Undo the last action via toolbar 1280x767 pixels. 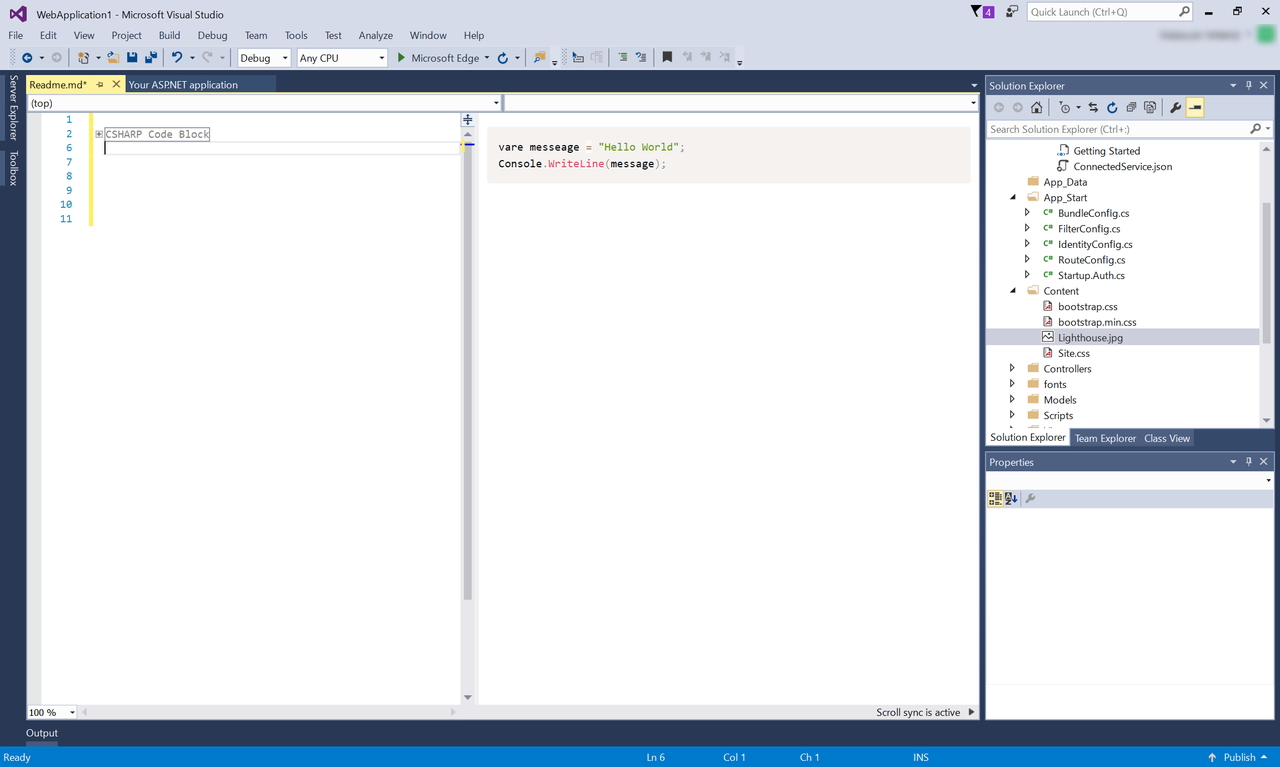pyautogui.click(x=177, y=58)
